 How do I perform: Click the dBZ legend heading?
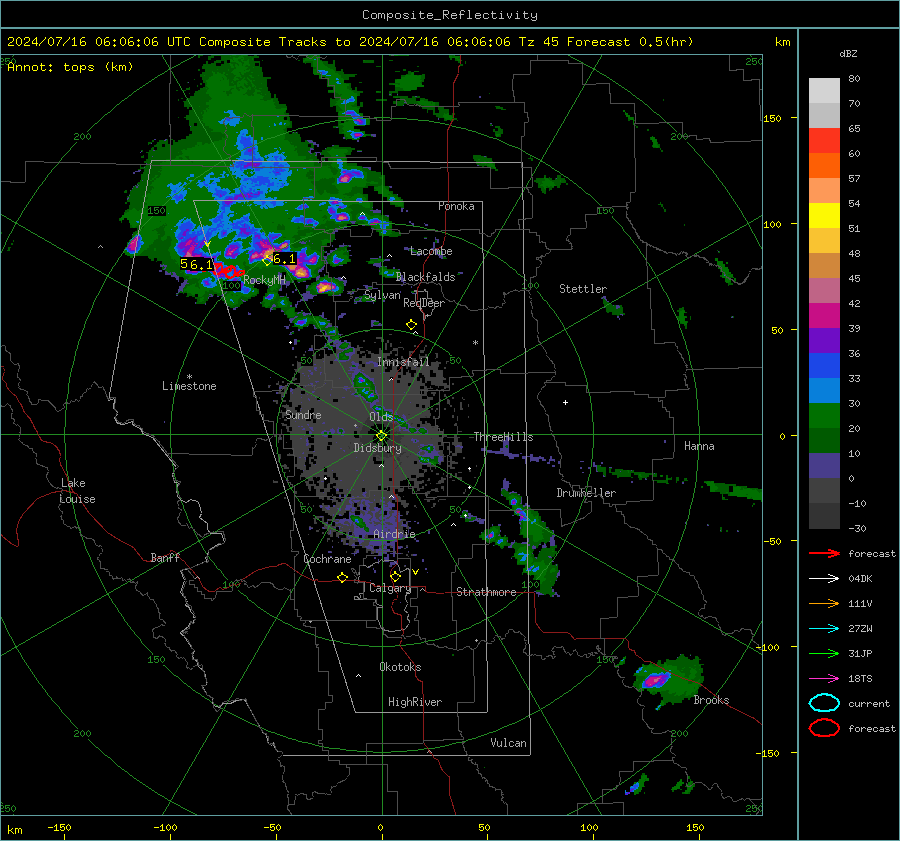[x=848, y=54]
